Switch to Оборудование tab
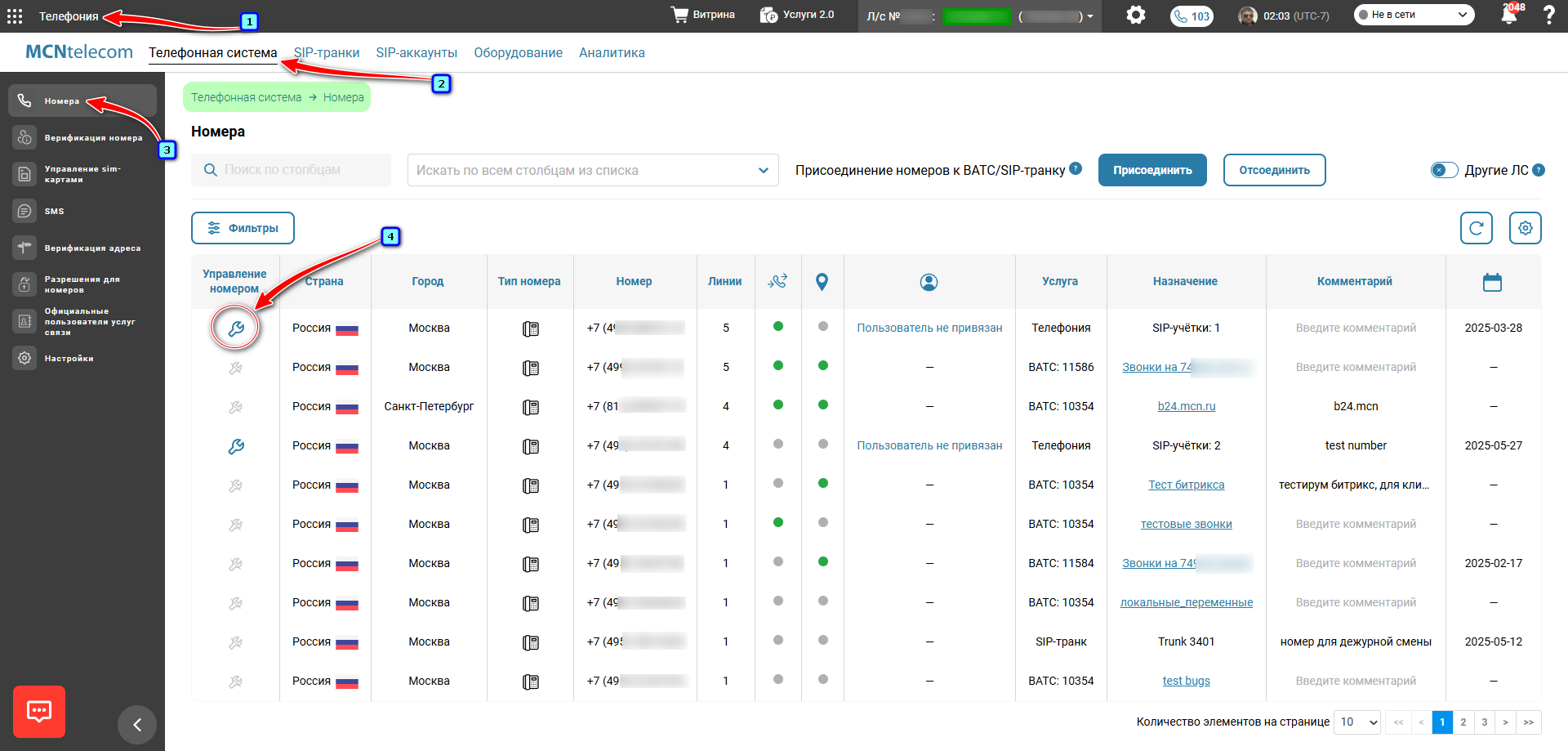Screen dimensions: 1568x751 (518, 53)
